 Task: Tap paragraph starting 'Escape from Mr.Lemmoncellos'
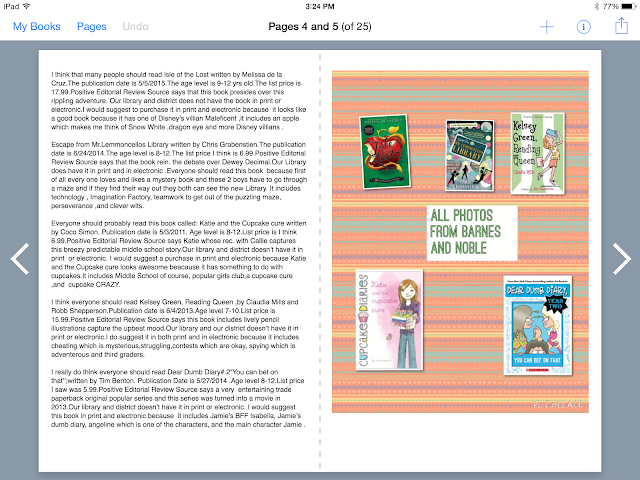178,175
